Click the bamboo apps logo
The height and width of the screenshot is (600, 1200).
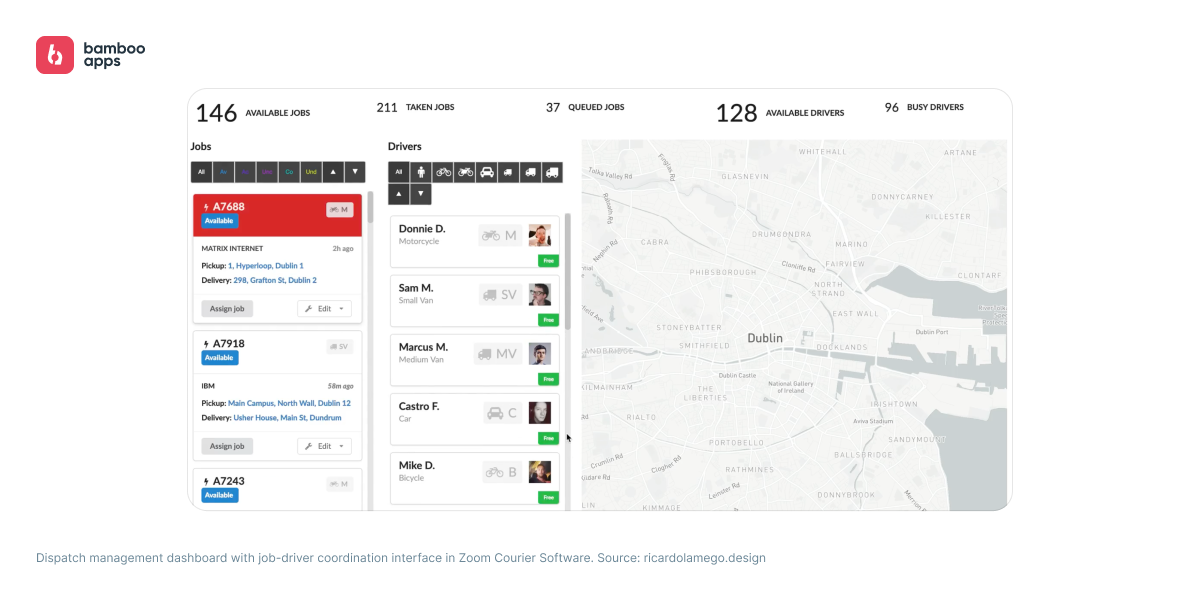pyautogui.click(x=90, y=55)
